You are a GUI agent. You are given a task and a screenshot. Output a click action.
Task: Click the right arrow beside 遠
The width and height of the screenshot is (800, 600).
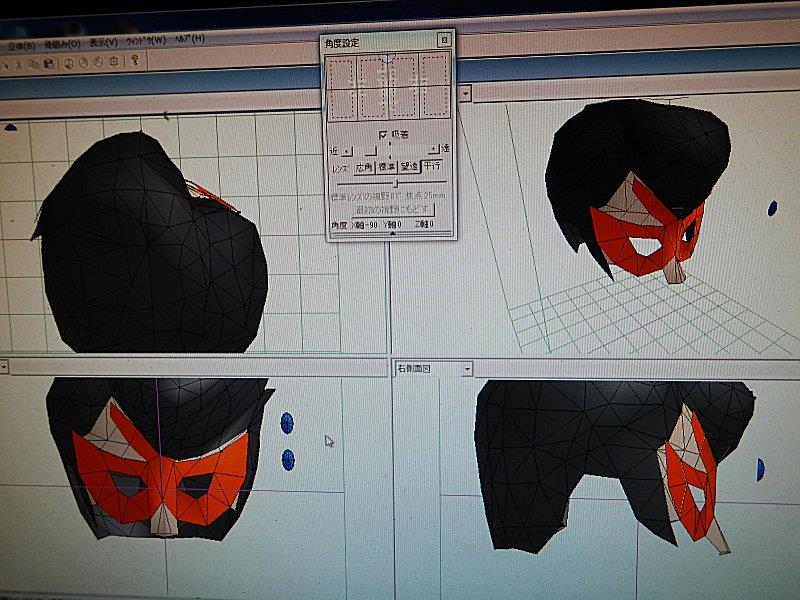point(434,149)
